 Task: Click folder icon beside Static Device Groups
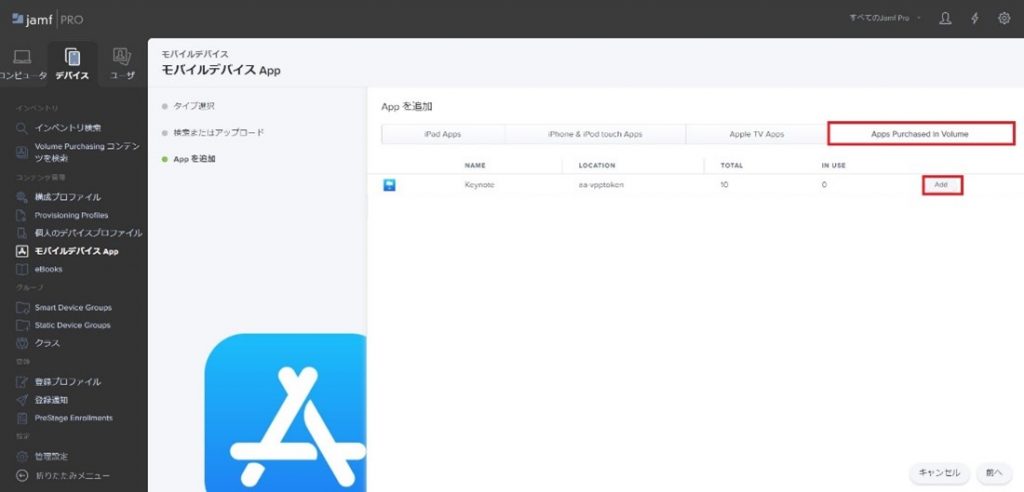pyautogui.click(x=22, y=325)
